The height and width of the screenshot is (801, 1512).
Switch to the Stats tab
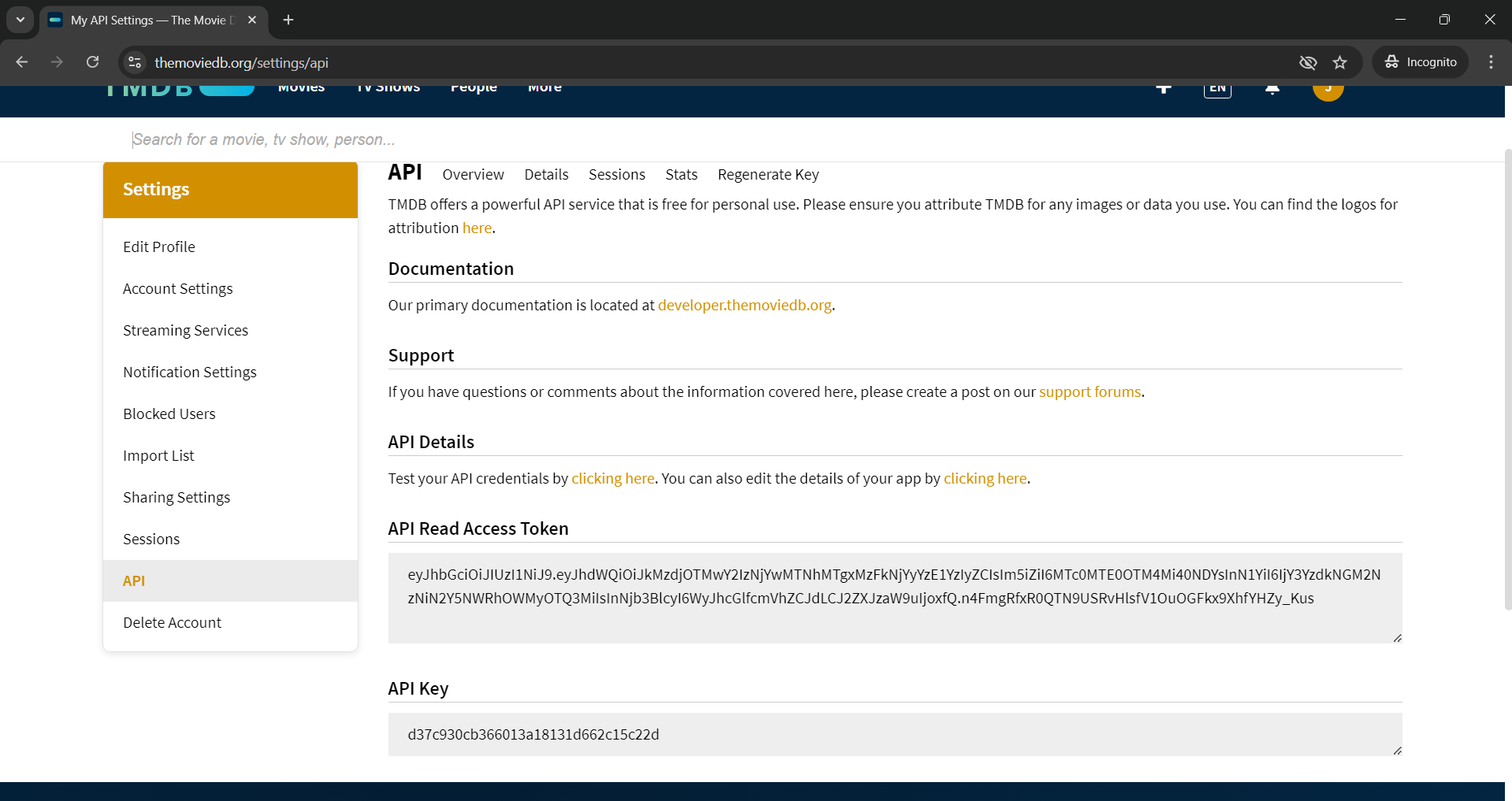coord(681,174)
